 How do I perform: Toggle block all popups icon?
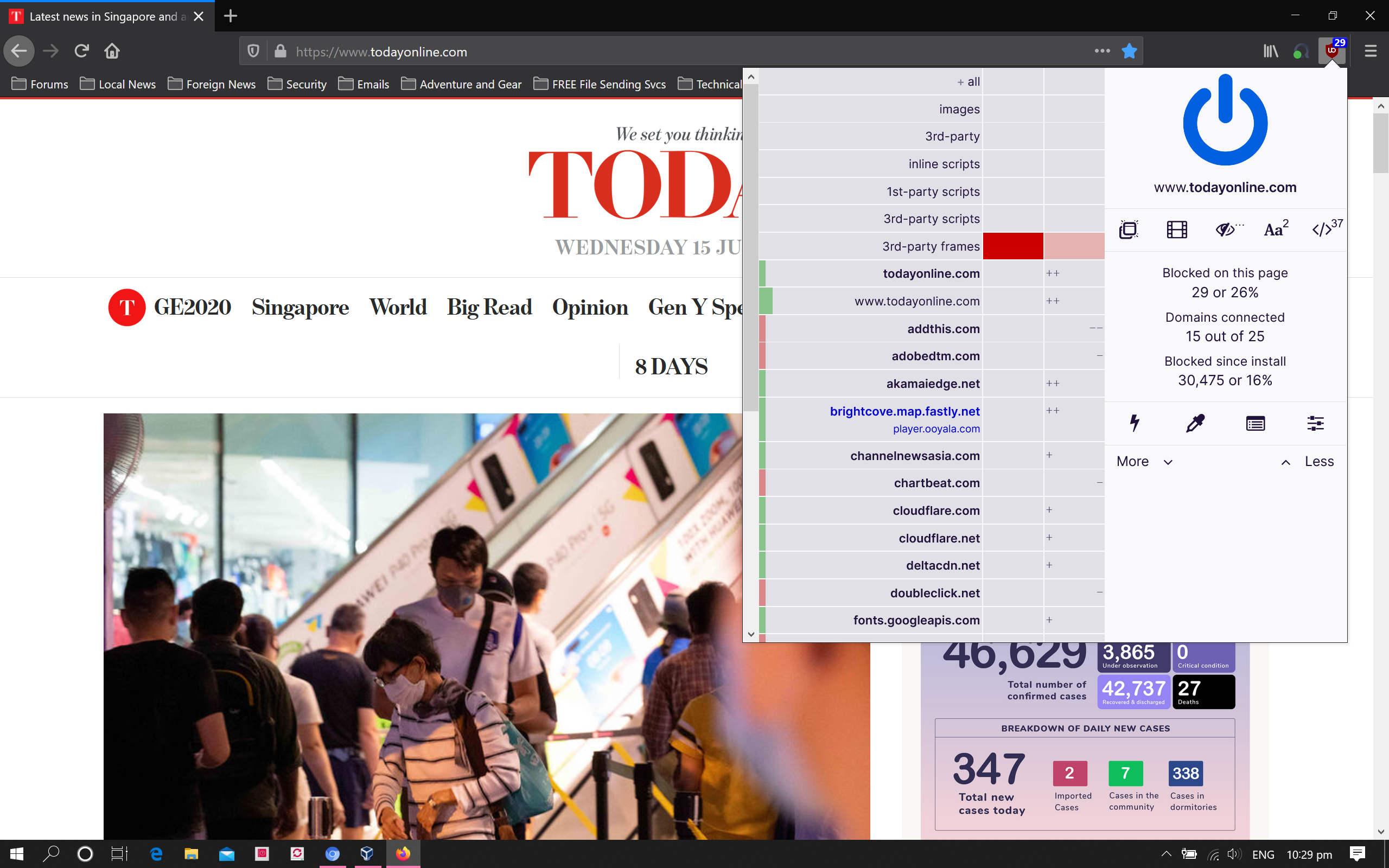[x=1129, y=229]
